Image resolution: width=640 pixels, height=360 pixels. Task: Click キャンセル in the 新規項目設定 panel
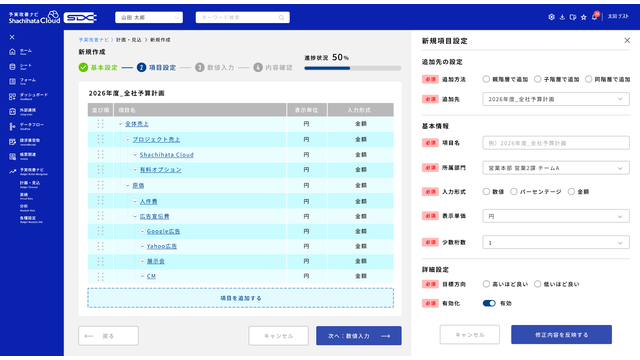(x=470, y=335)
